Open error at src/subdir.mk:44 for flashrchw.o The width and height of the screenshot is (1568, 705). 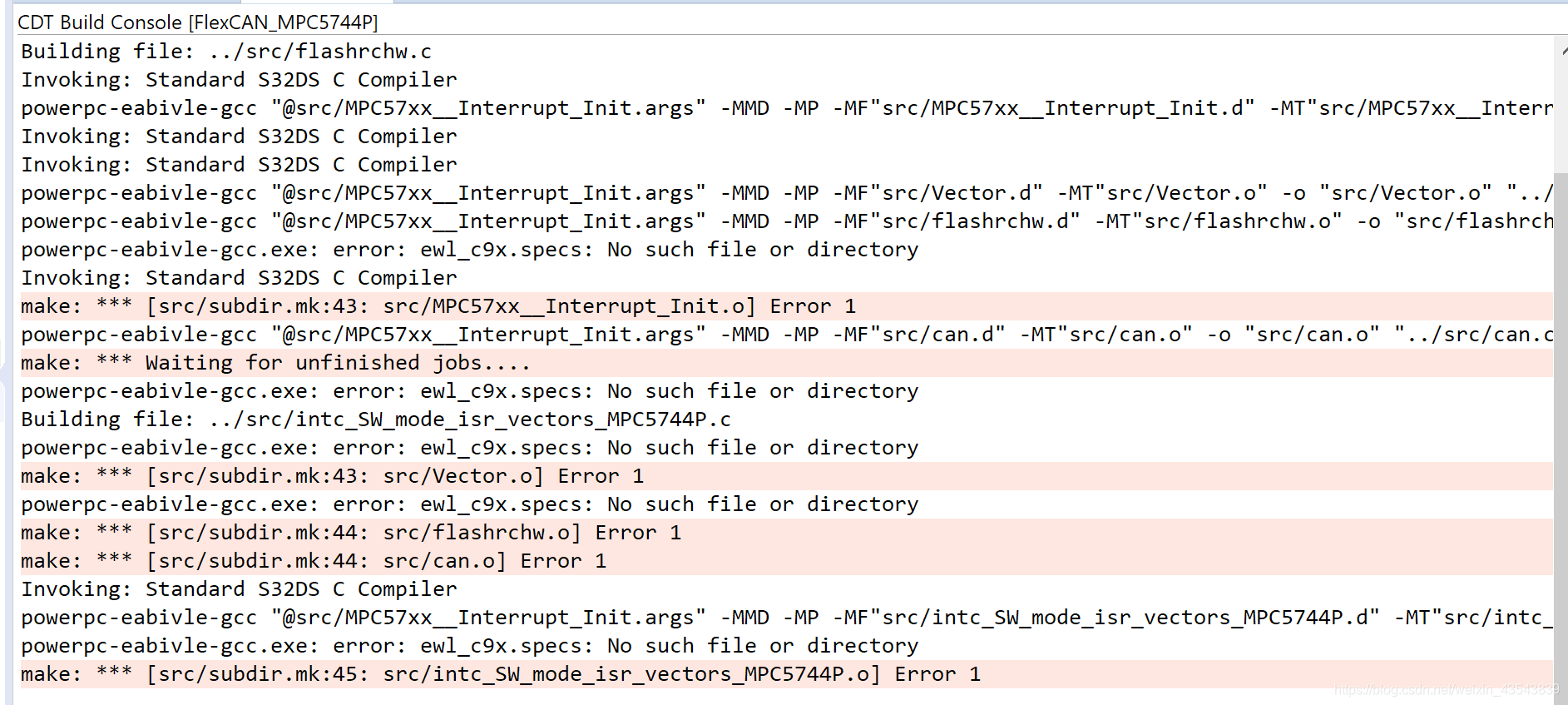pyautogui.click(x=349, y=532)
